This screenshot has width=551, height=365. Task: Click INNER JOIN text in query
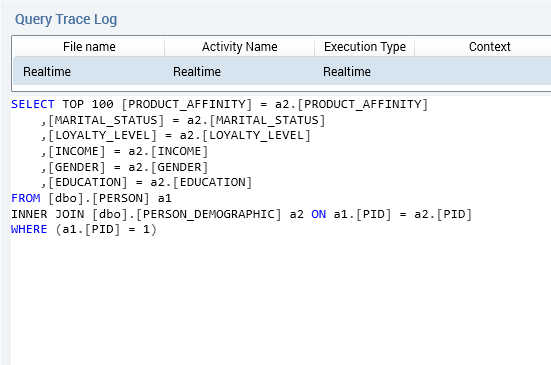pos(47,214)
